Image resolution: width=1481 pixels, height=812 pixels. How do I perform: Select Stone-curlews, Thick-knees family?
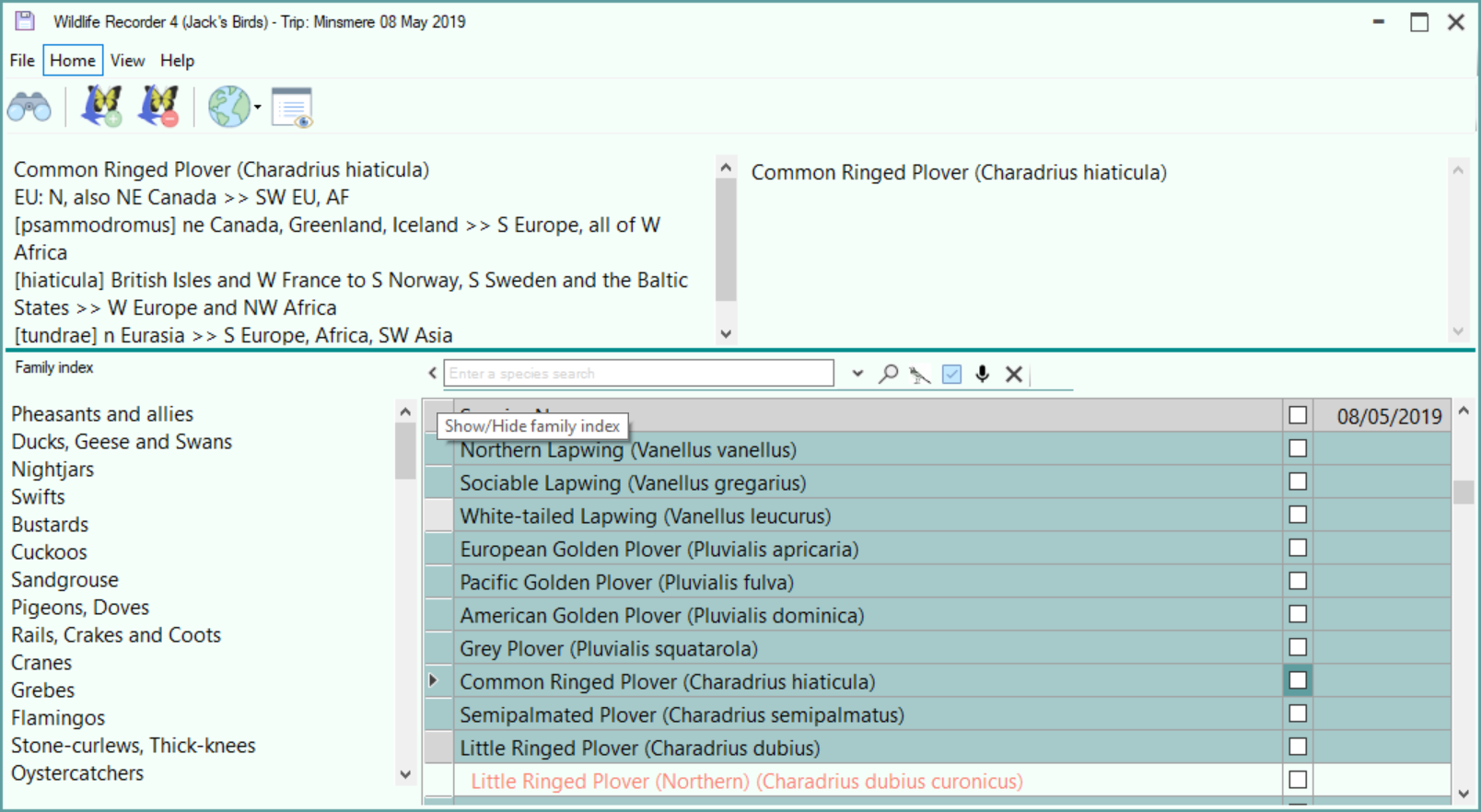134,746
